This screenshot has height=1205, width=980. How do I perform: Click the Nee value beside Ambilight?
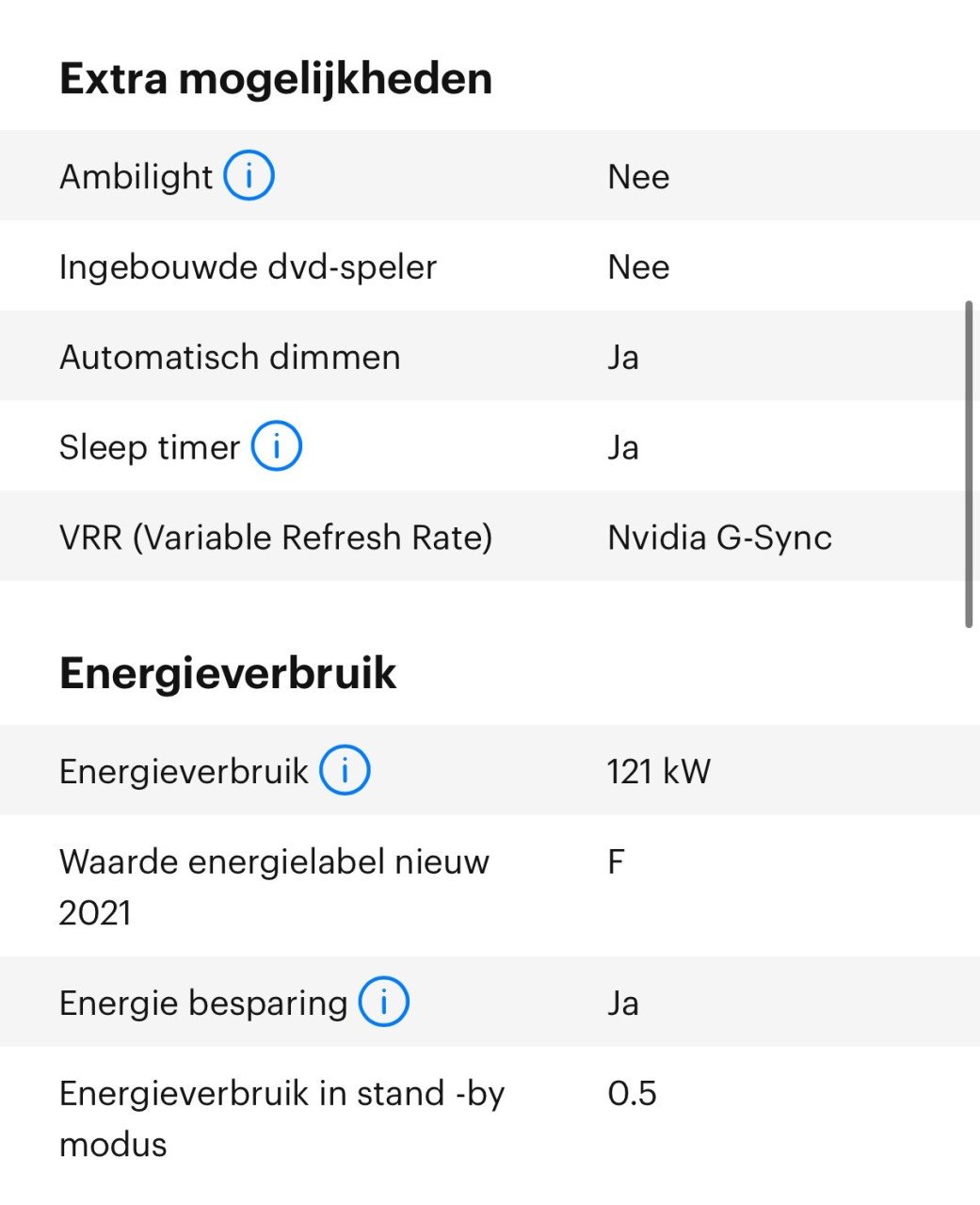[639, 176]
